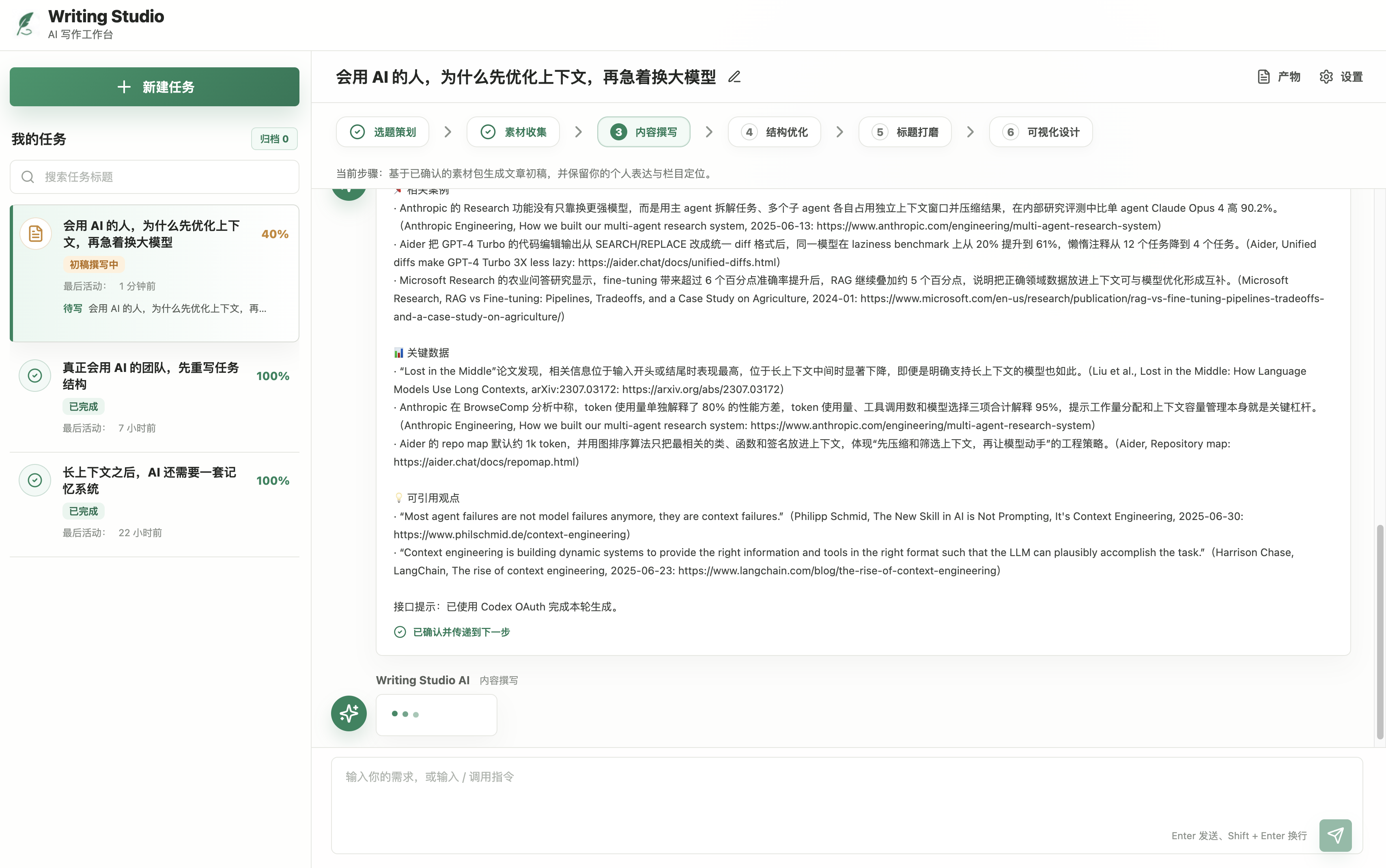Viewport: 1386px width, 868px height.
Task: Click the chevron between 内容撰写 and 结构优化
Action: [x=709, y=132]
